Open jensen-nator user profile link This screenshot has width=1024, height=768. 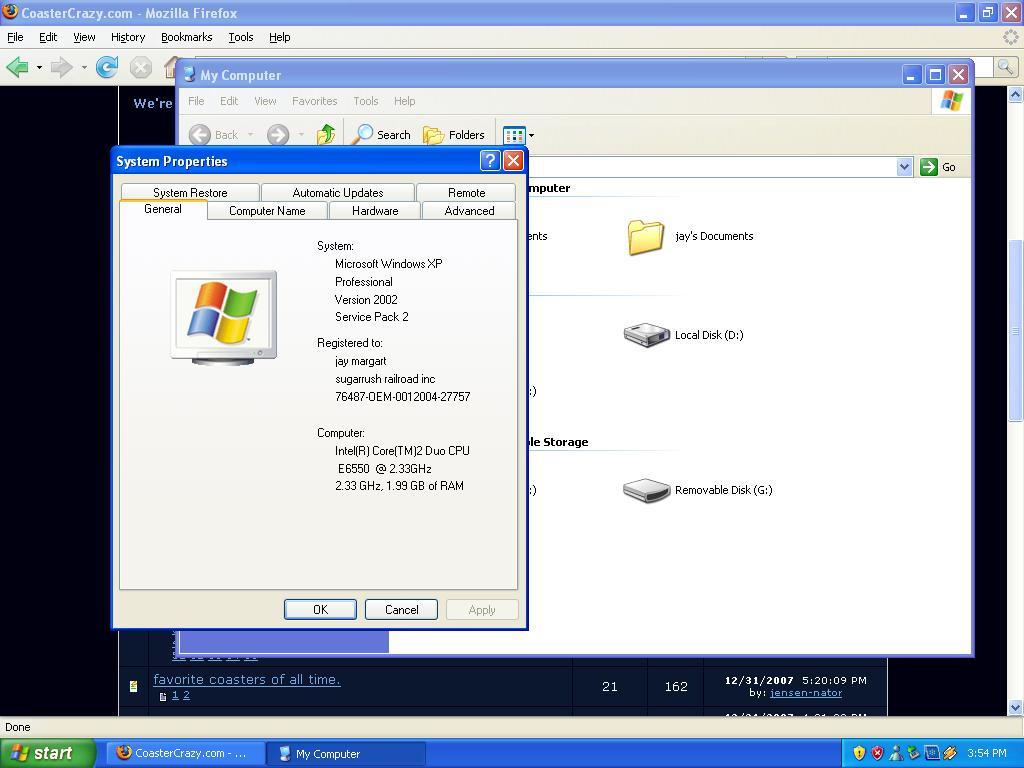coord(806,693)
